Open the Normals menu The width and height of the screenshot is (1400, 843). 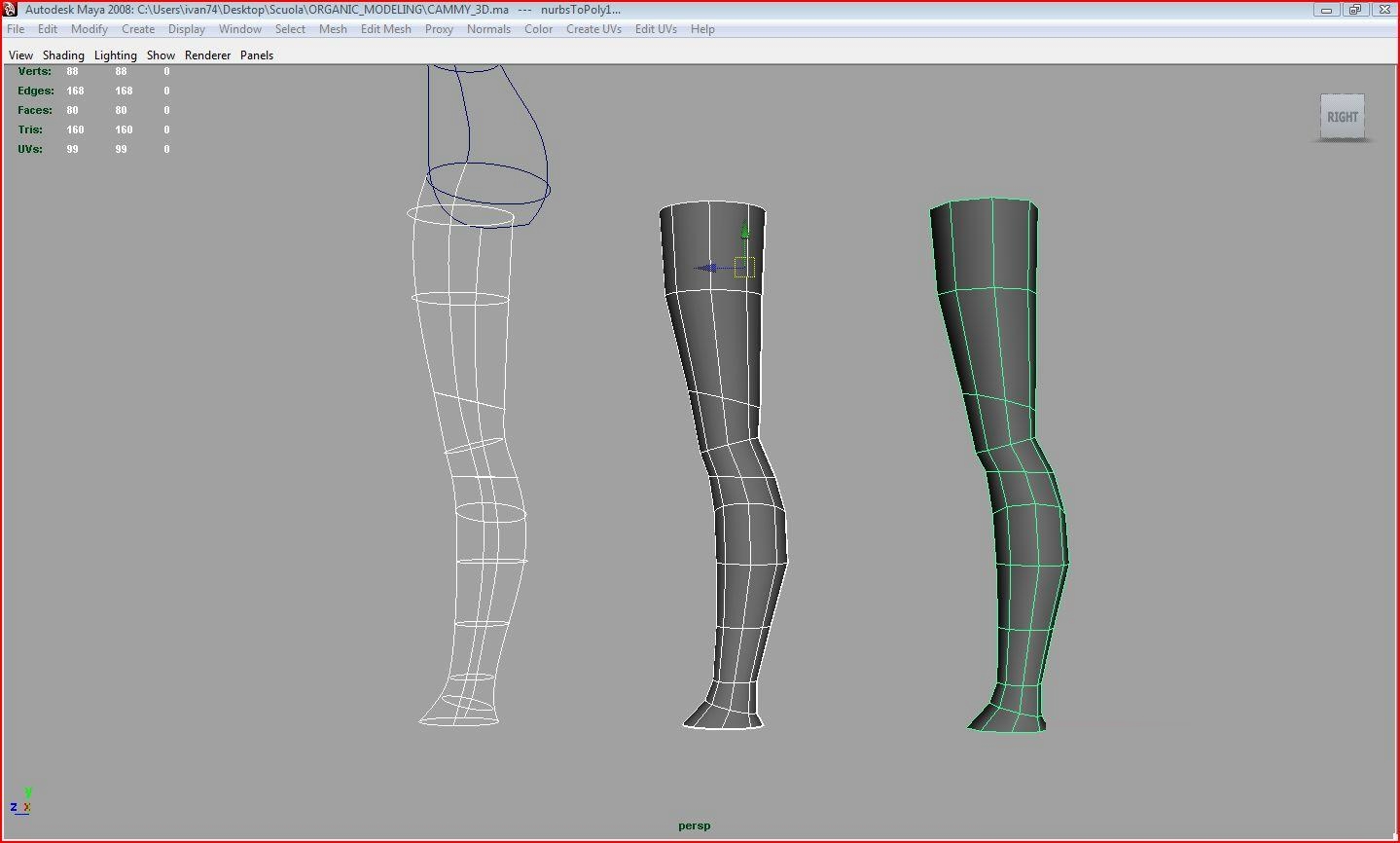tap(488, 29)
